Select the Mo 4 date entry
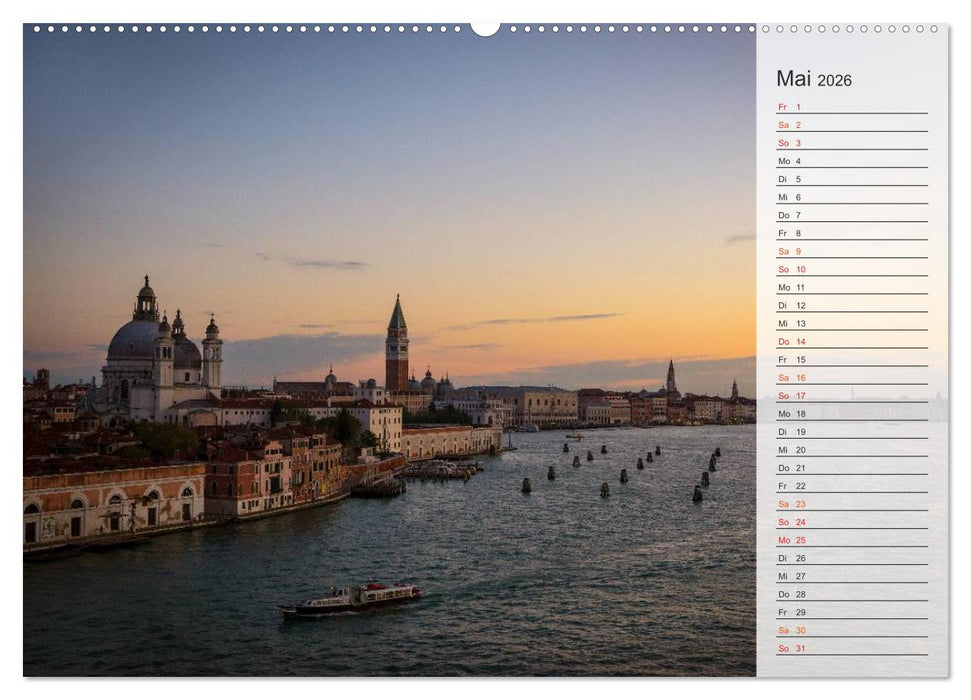 pyautogui.click(x=790, y=160)
